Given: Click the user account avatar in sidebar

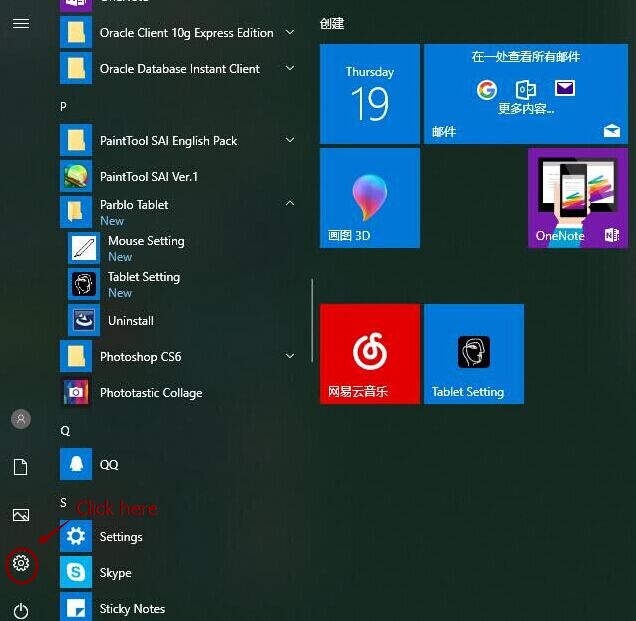Looking at the screenshot, I should [21, 419].
